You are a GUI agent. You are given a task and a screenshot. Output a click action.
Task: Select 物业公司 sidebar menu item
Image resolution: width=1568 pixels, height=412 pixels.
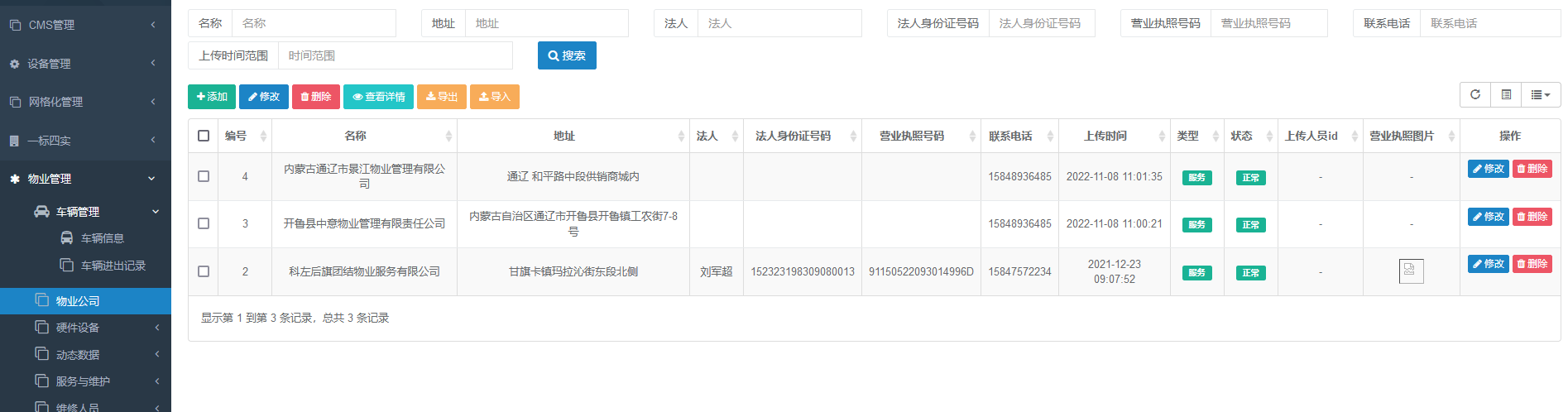[78, 301]
